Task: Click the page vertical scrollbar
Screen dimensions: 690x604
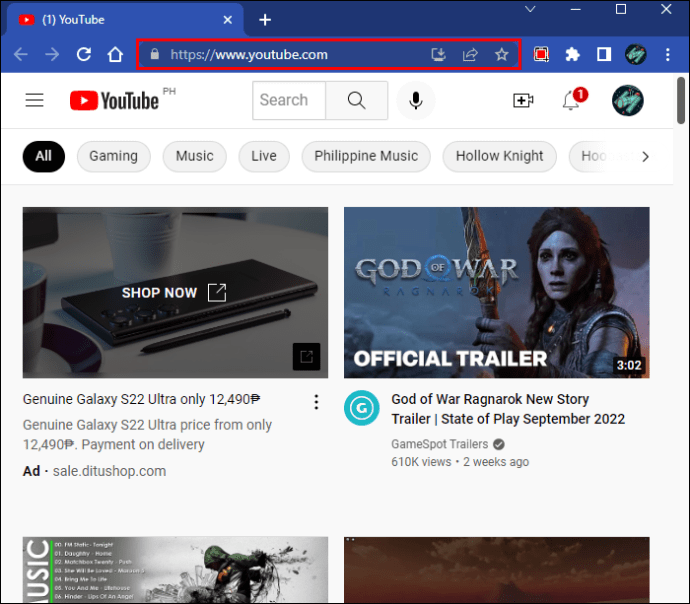Action: tap(681, 100)
